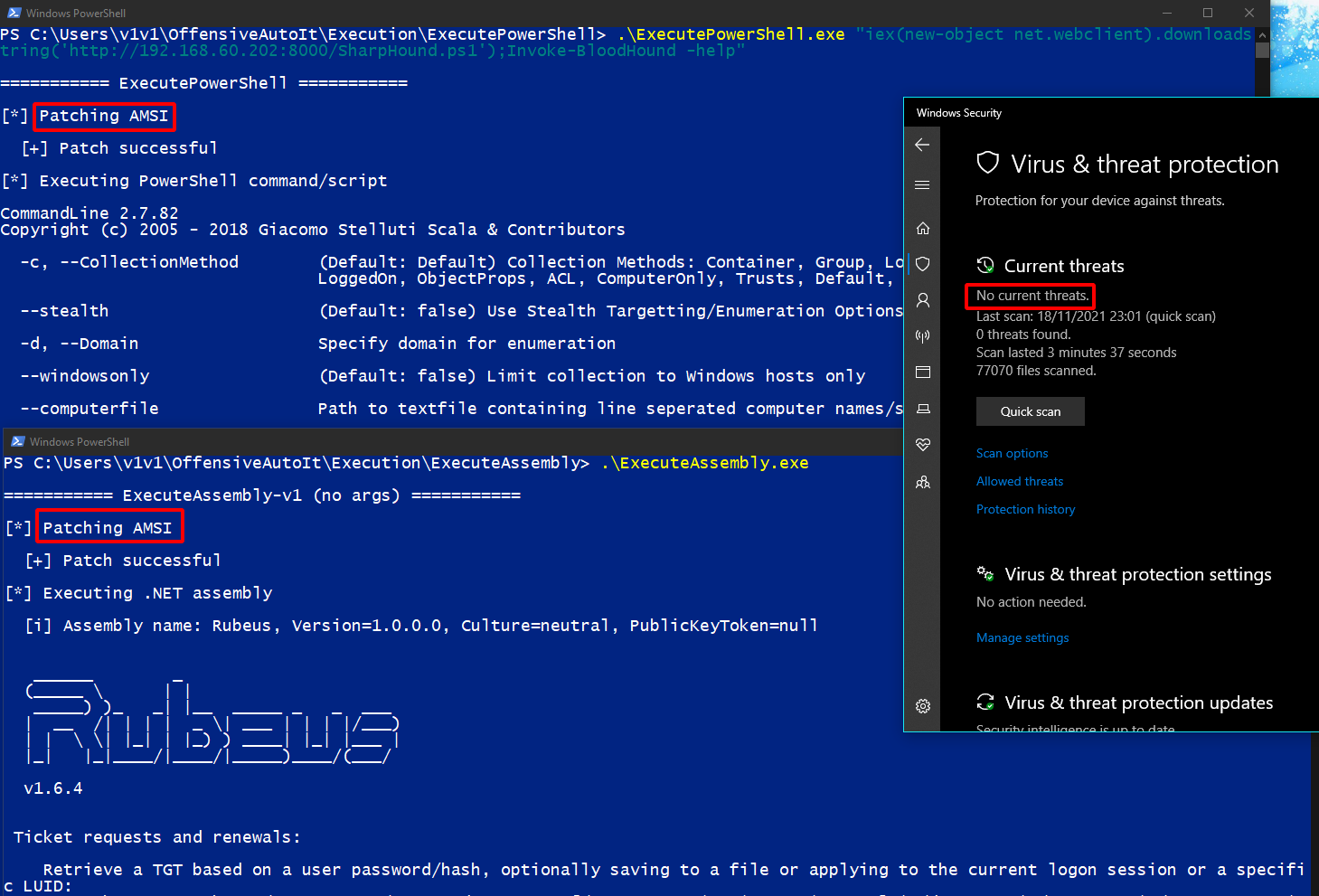The height and width of the screenshot is (896, 1319).
Task: Open Device performance & health heart icon
Action: click(923, 445)
